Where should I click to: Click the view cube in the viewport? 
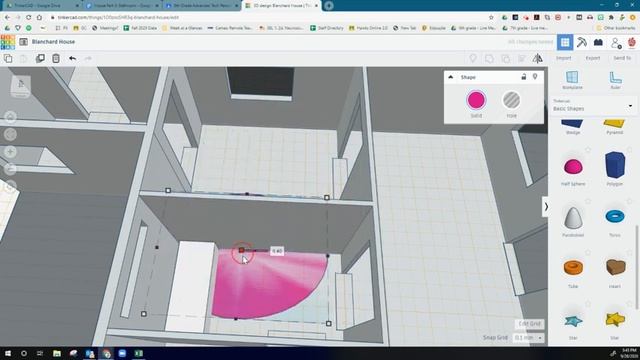pyautogui.click(x=21, y=86)
